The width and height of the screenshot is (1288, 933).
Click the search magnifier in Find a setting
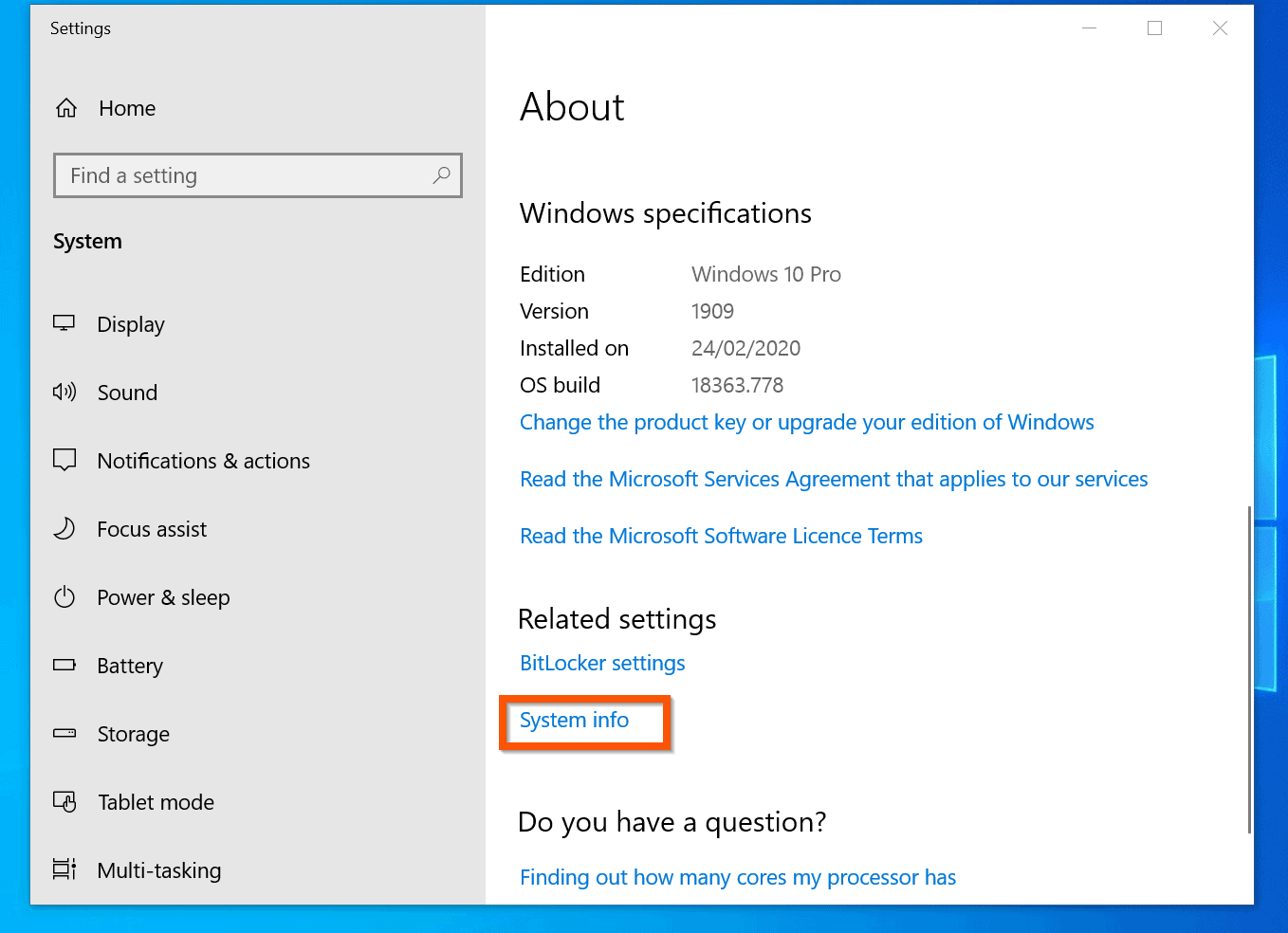441,175
